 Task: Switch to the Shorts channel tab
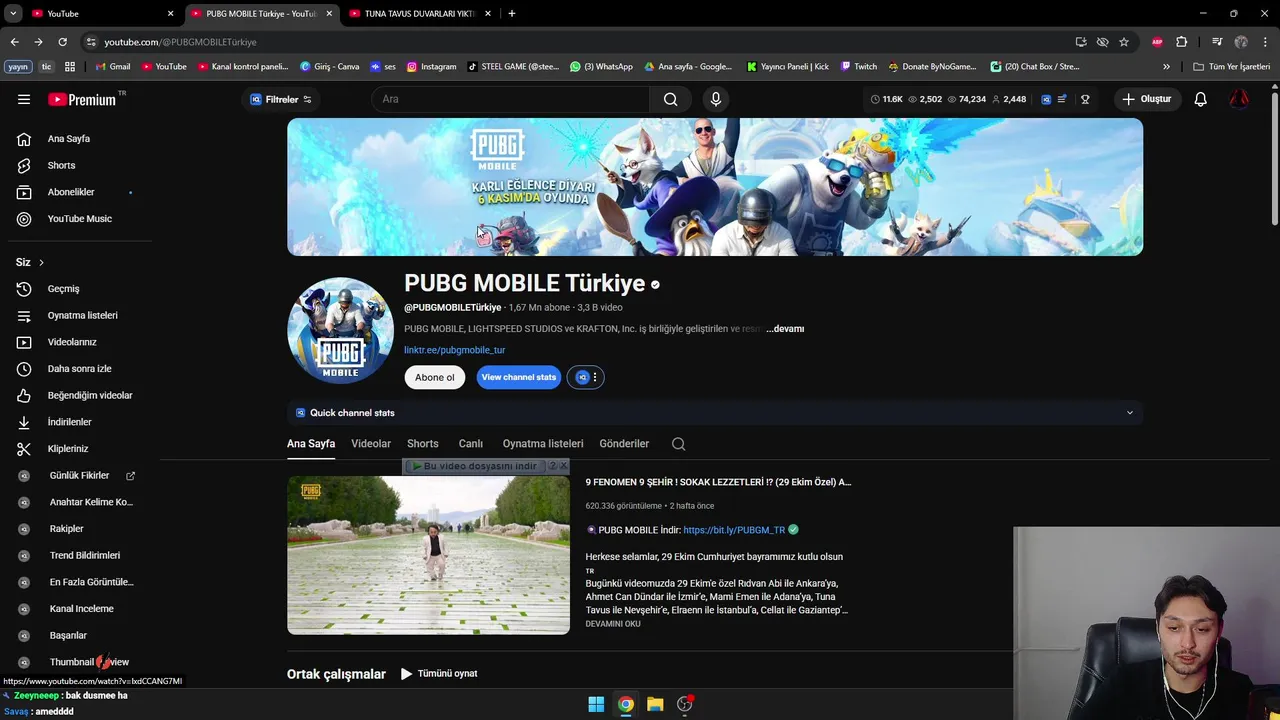pyautogui.click(x=423, y=444)
